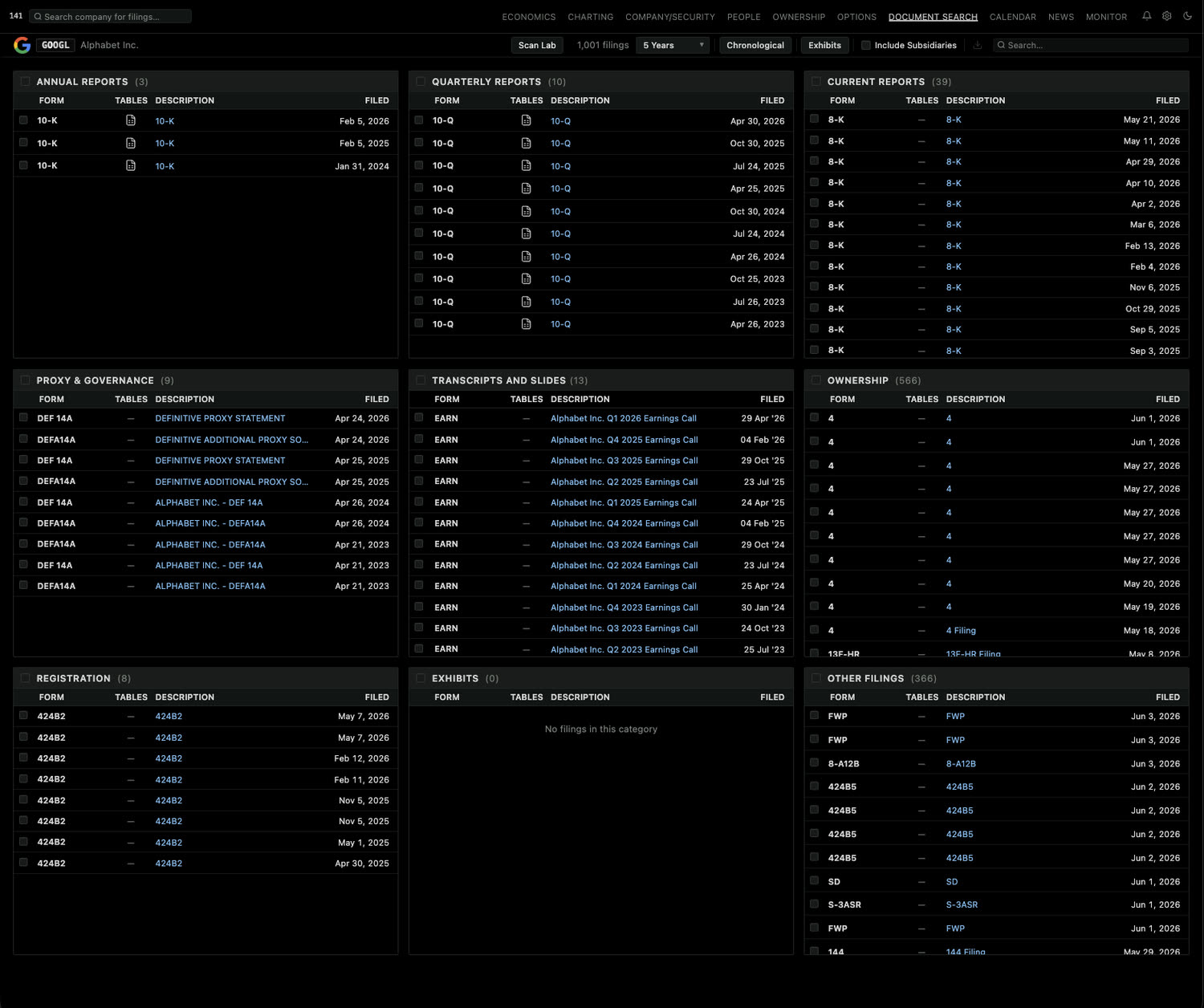1204x1008 pixels.
Task: Open the CALENDAR nav item
Action: pos(1013,17)
